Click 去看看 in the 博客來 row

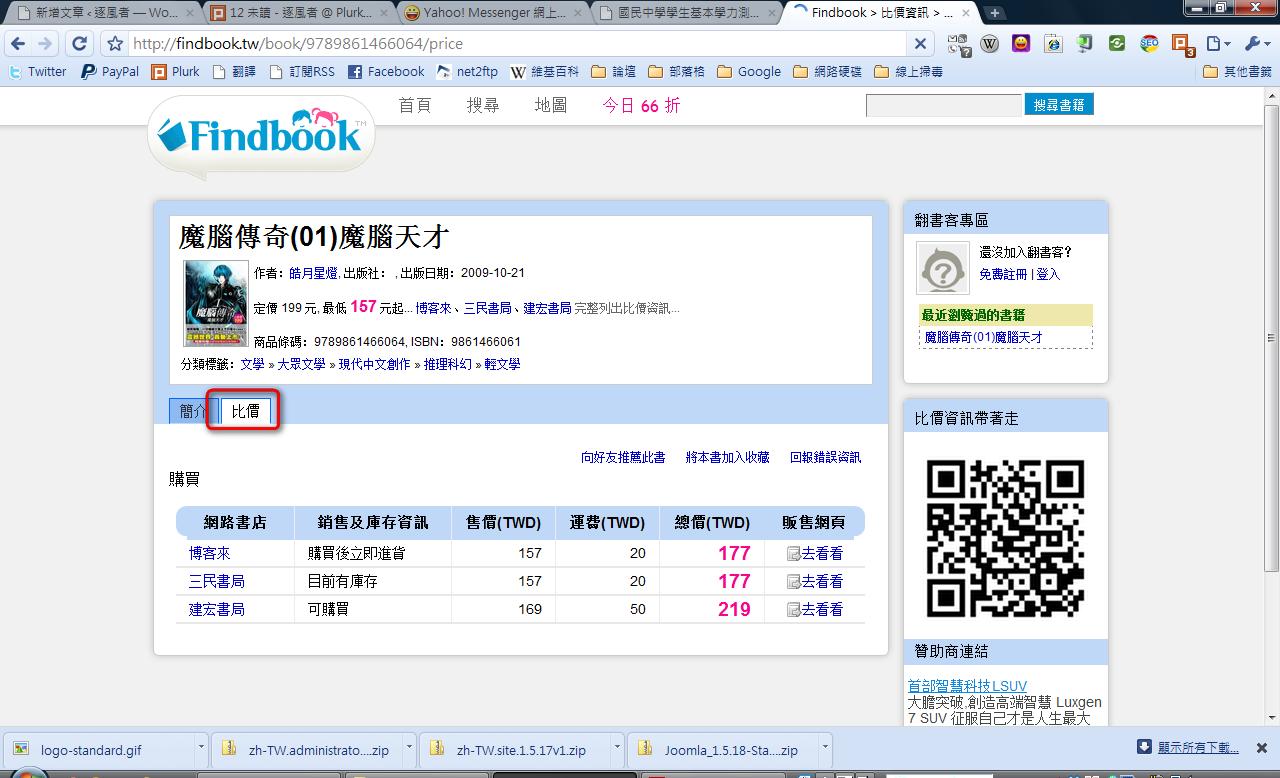click(x=814, y=553)
